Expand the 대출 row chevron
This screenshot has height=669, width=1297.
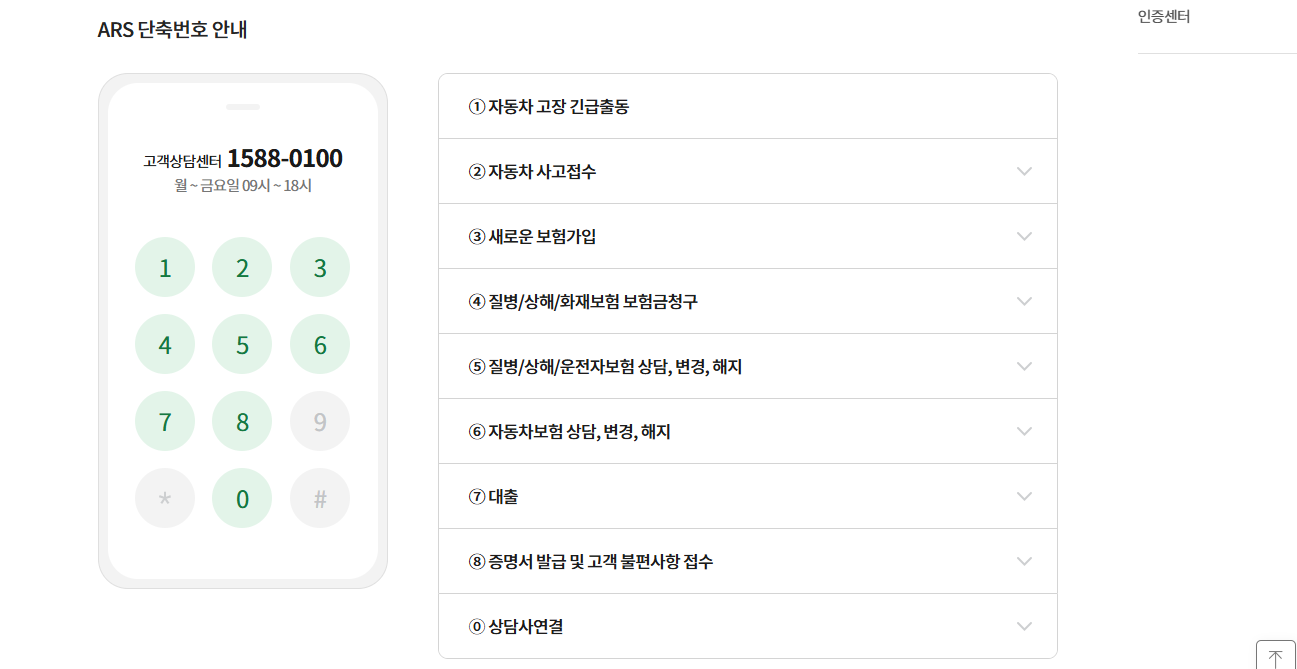coord(1024,496)
